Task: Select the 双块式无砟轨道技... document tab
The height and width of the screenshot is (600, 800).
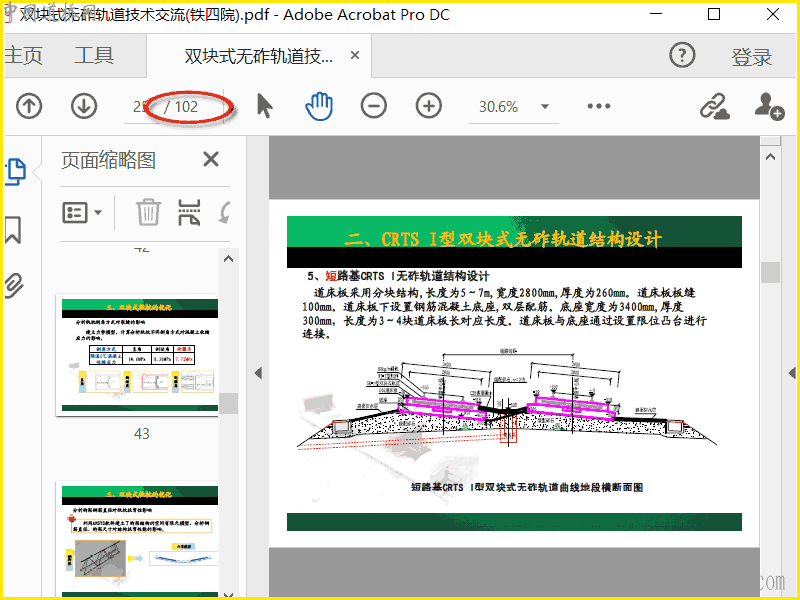Action: pos(259,56)
